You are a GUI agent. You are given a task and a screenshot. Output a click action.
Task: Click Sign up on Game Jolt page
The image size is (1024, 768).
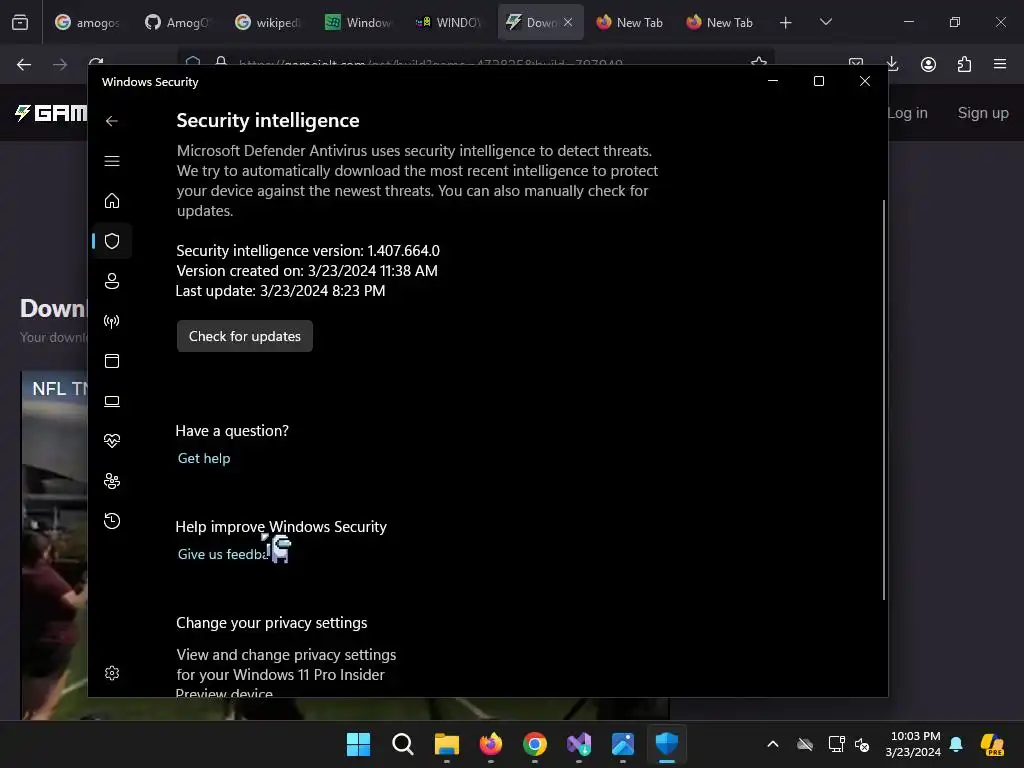pos(983,113)
